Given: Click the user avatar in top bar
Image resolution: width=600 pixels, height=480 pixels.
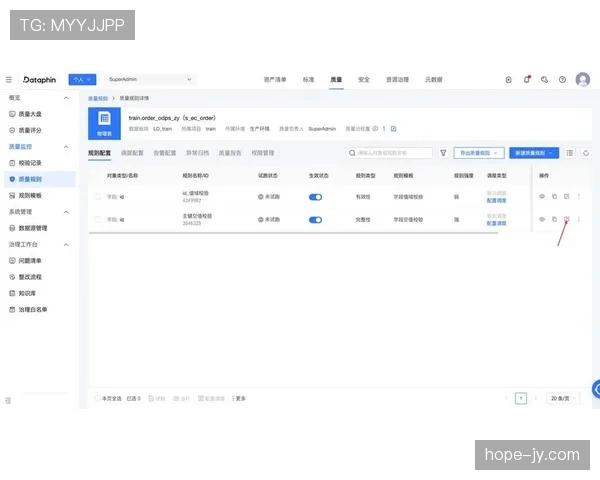Looking at the screenshot, I should (x=583, y=79).
